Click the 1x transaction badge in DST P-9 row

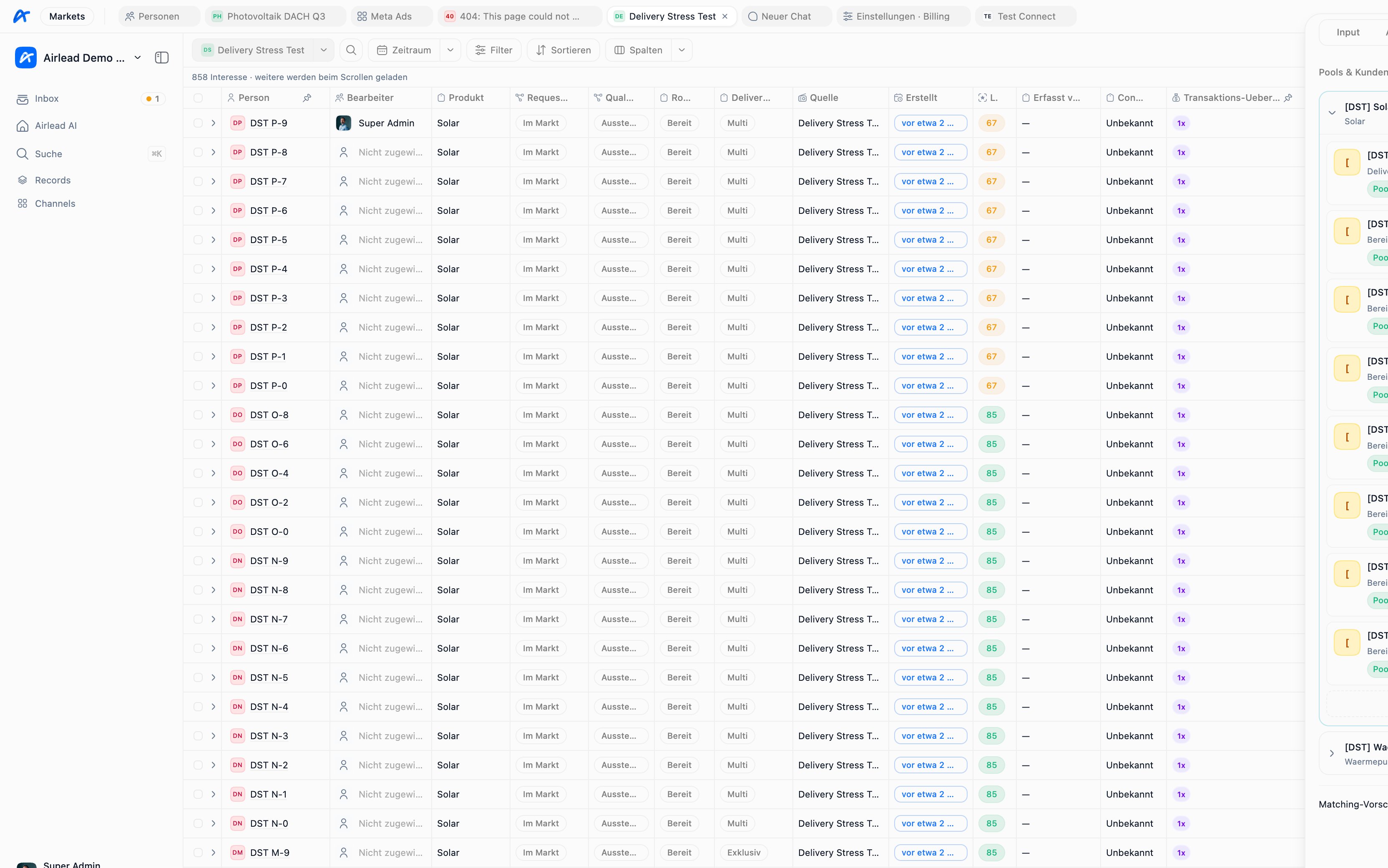(1181, 123)
